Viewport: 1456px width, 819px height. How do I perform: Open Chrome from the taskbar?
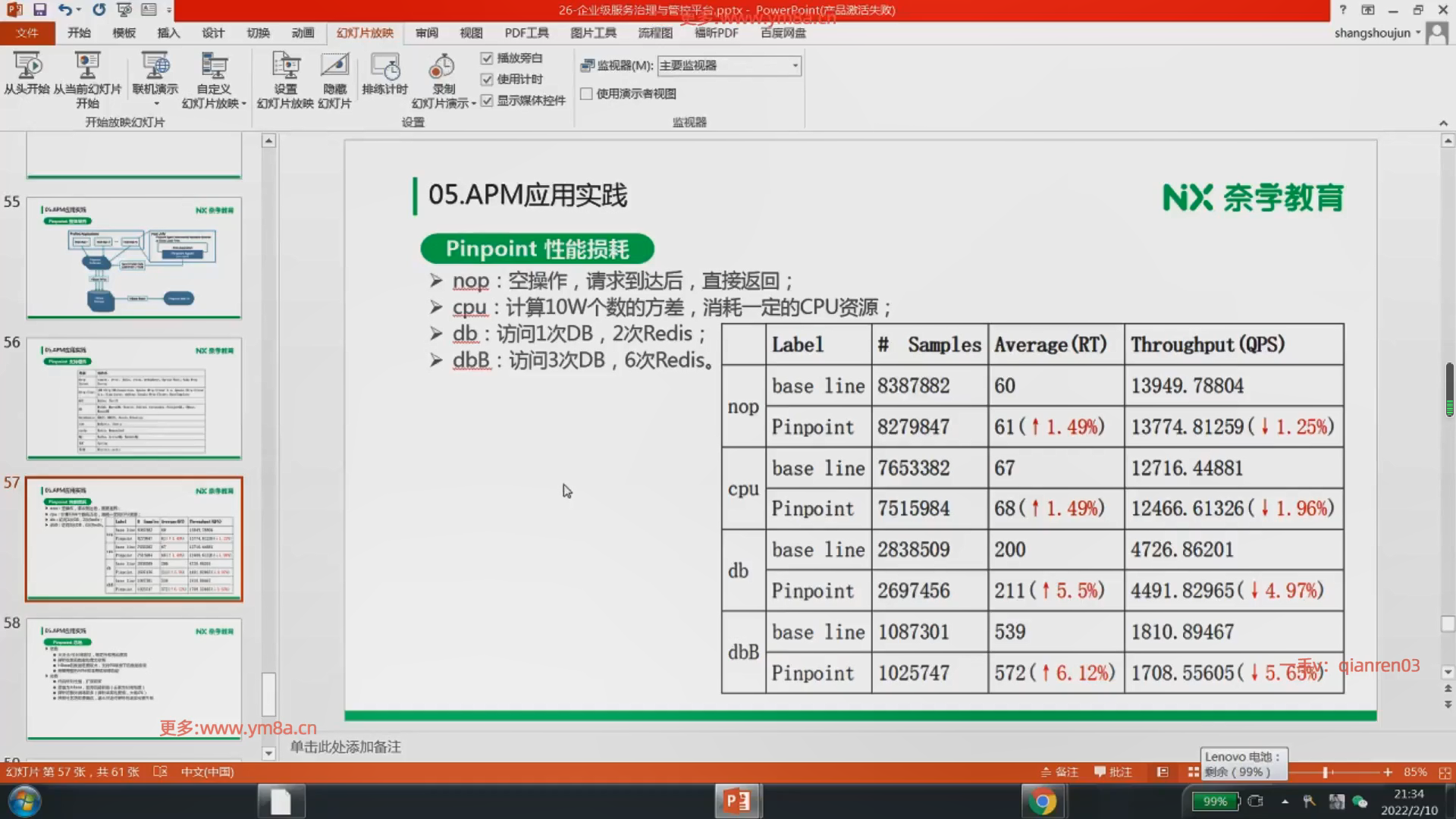click(x=1042, y=802)
